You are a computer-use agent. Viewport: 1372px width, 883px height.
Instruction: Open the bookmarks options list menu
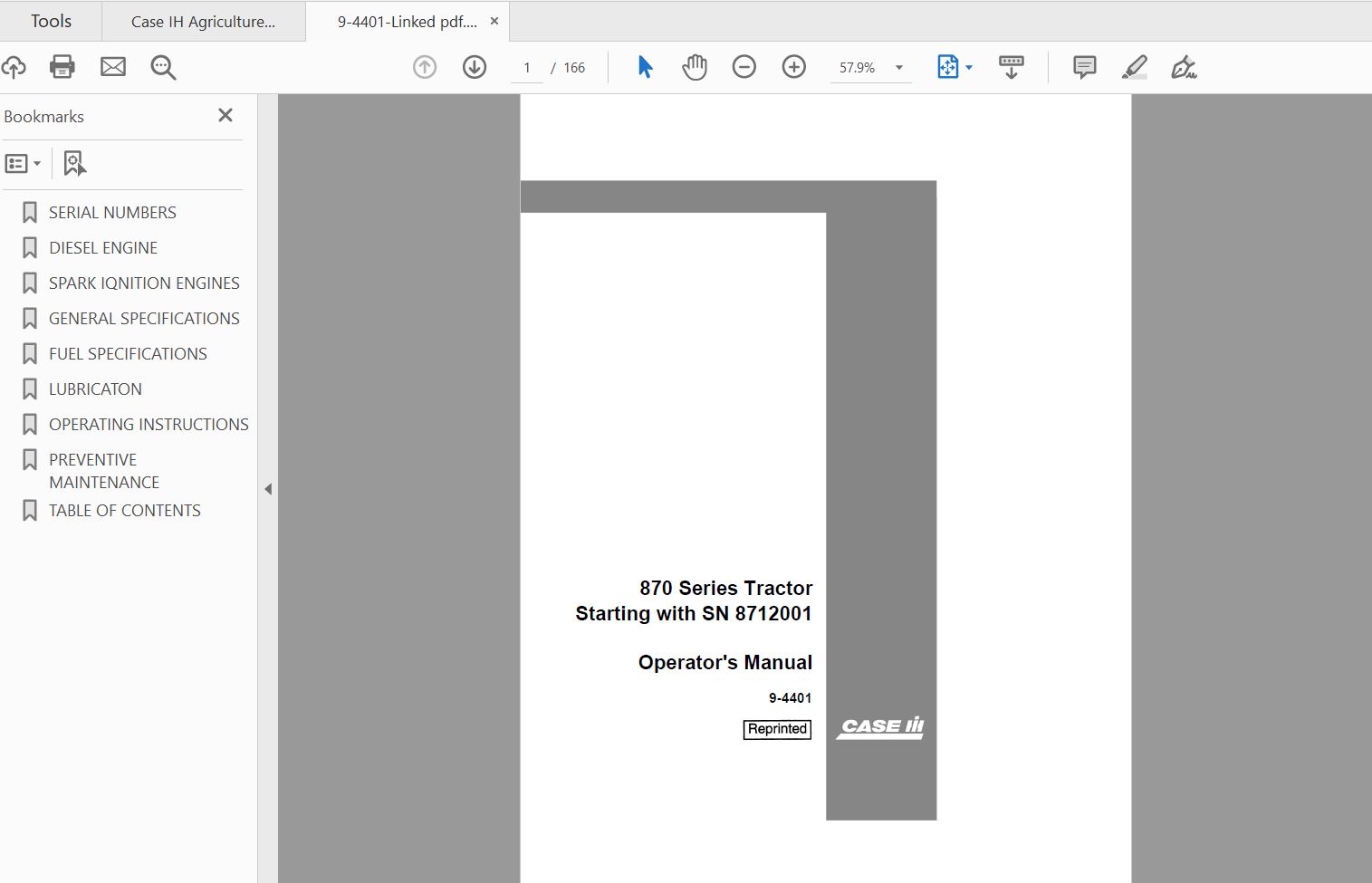[x=23, y=164]
